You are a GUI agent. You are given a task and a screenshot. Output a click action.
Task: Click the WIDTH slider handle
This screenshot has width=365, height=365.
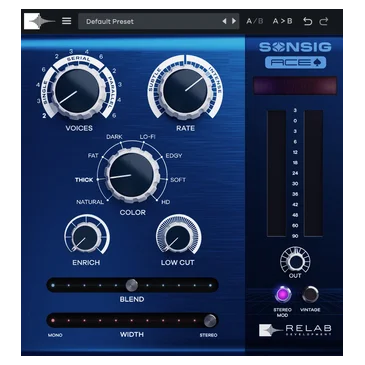coord(210,320)
